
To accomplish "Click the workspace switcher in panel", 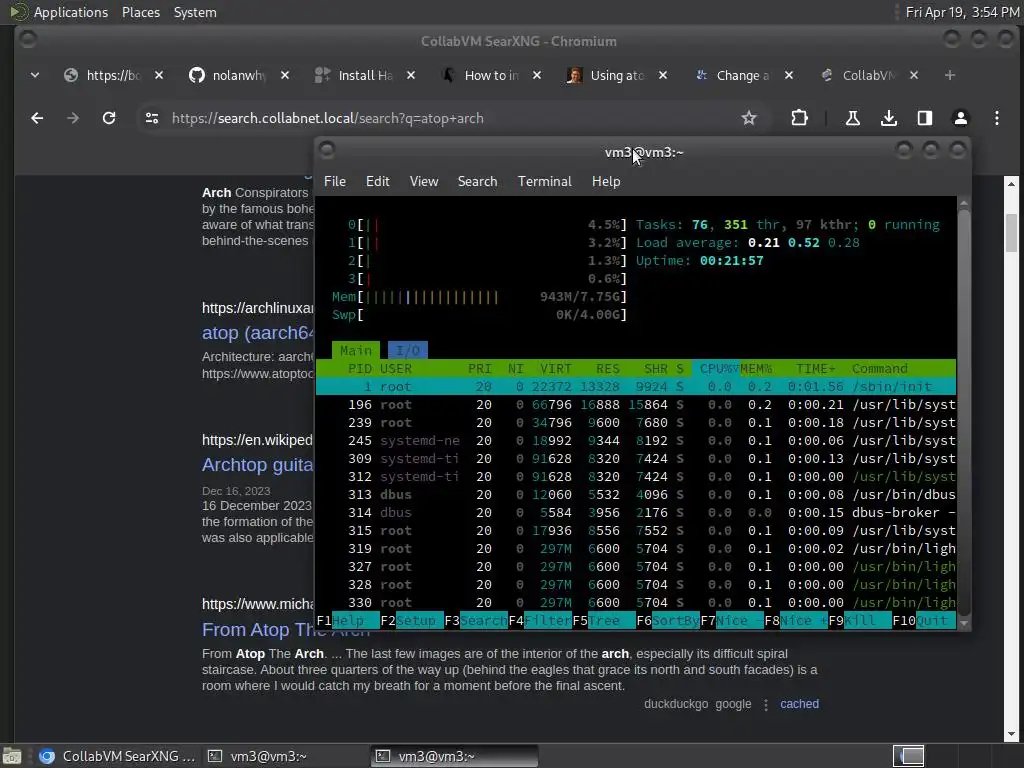I will (908, 756).
